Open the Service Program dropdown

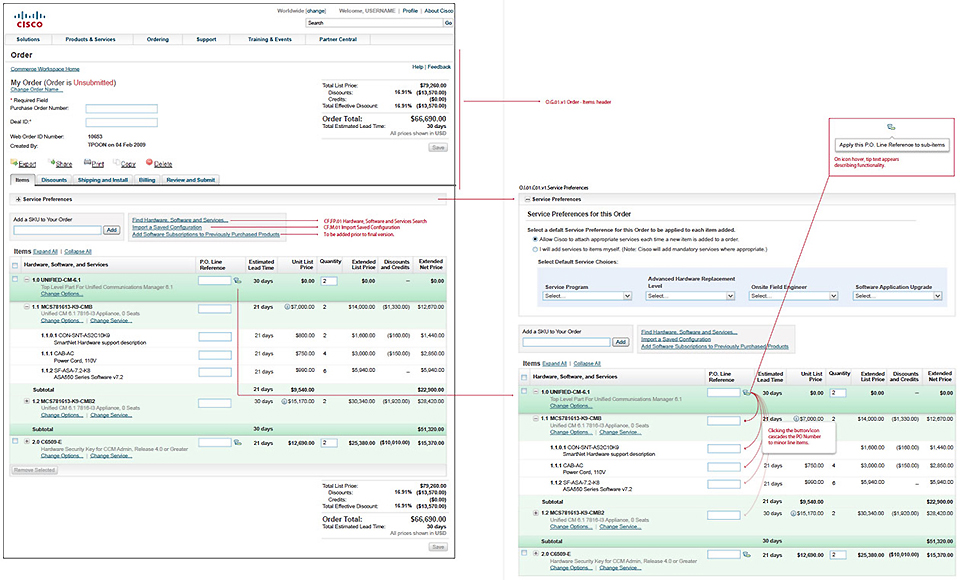(x=588, y=296)
